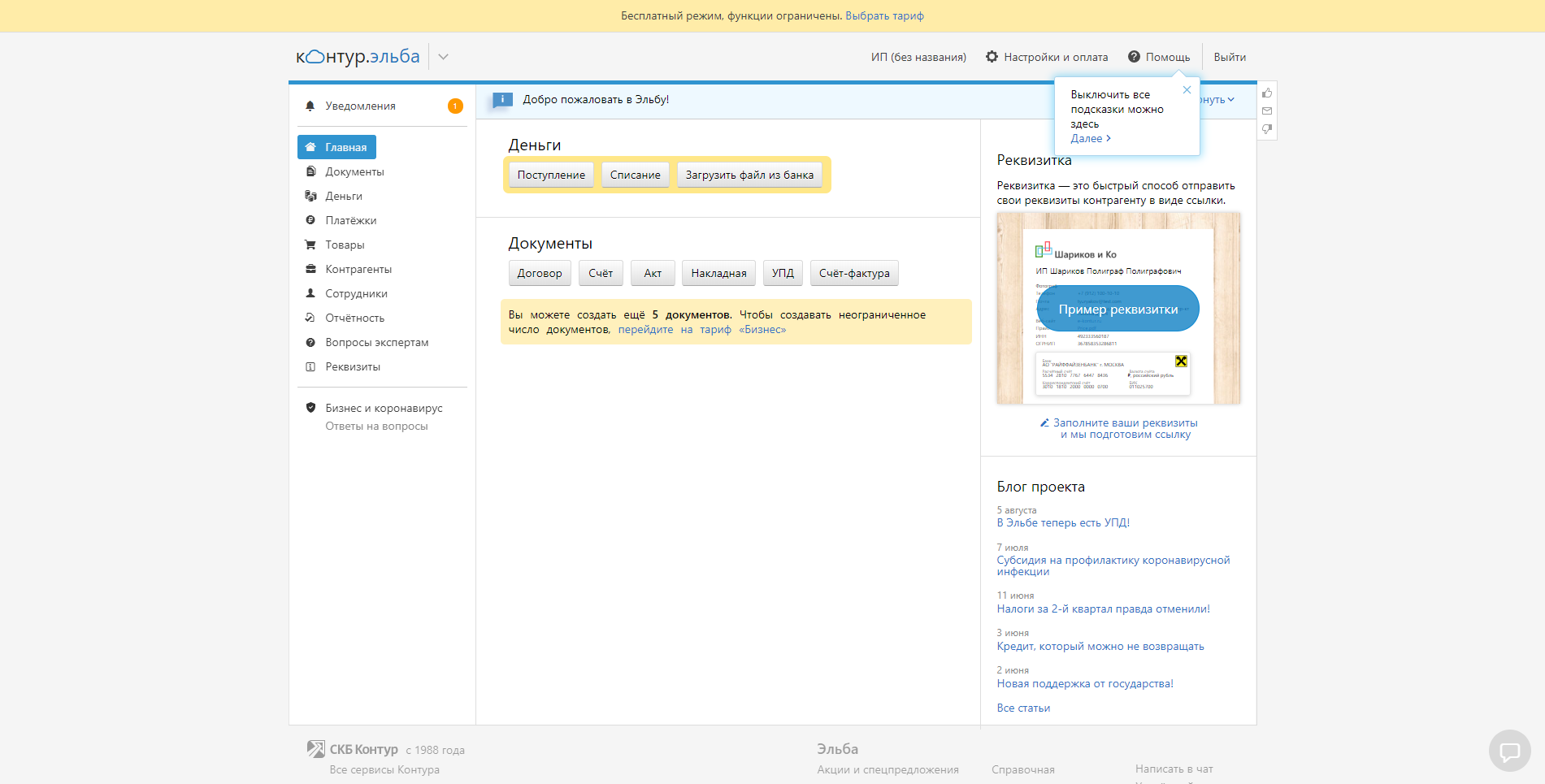The height and width of the screenshot is (784, 1545).
Task: Click the icon beside Реквизиты in sidebar
Action: [310, 366]
